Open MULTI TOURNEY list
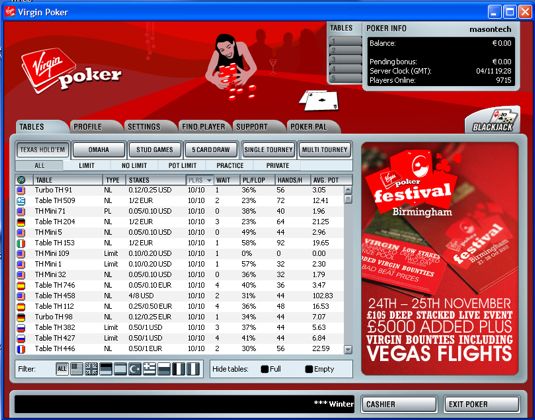Screen dimensions: 535x420 click(x=325, y=150)
